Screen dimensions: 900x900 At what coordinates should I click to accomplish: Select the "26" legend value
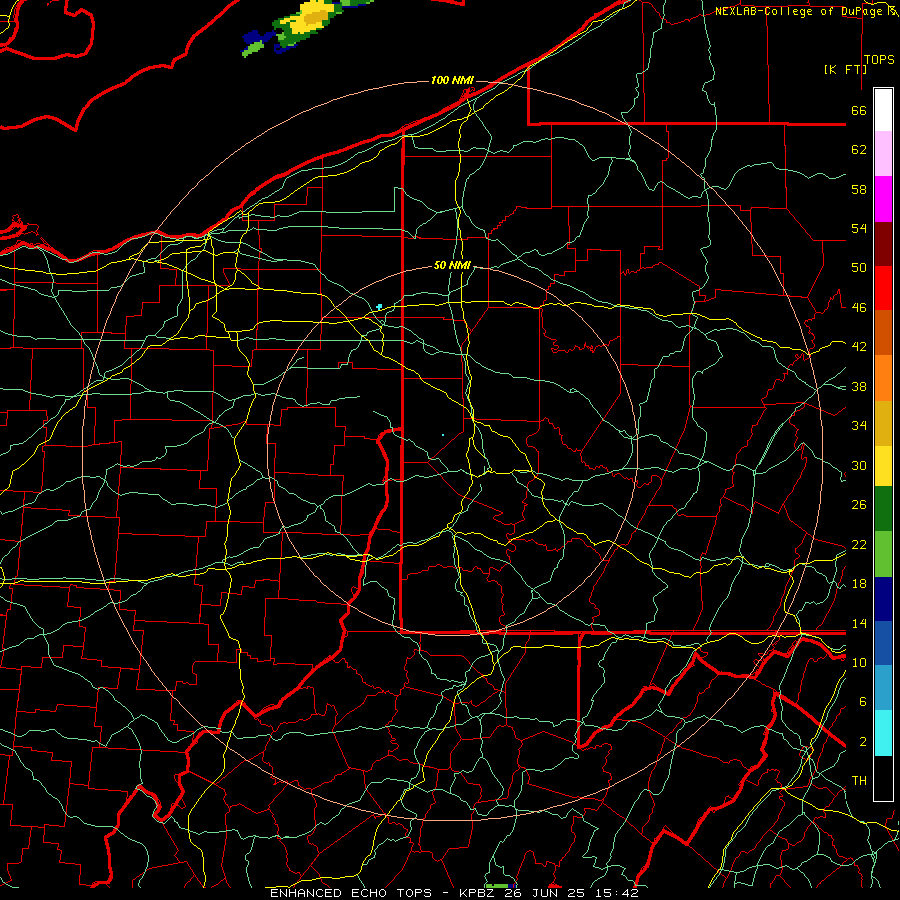pyautogui.click(x=859, y=505)
